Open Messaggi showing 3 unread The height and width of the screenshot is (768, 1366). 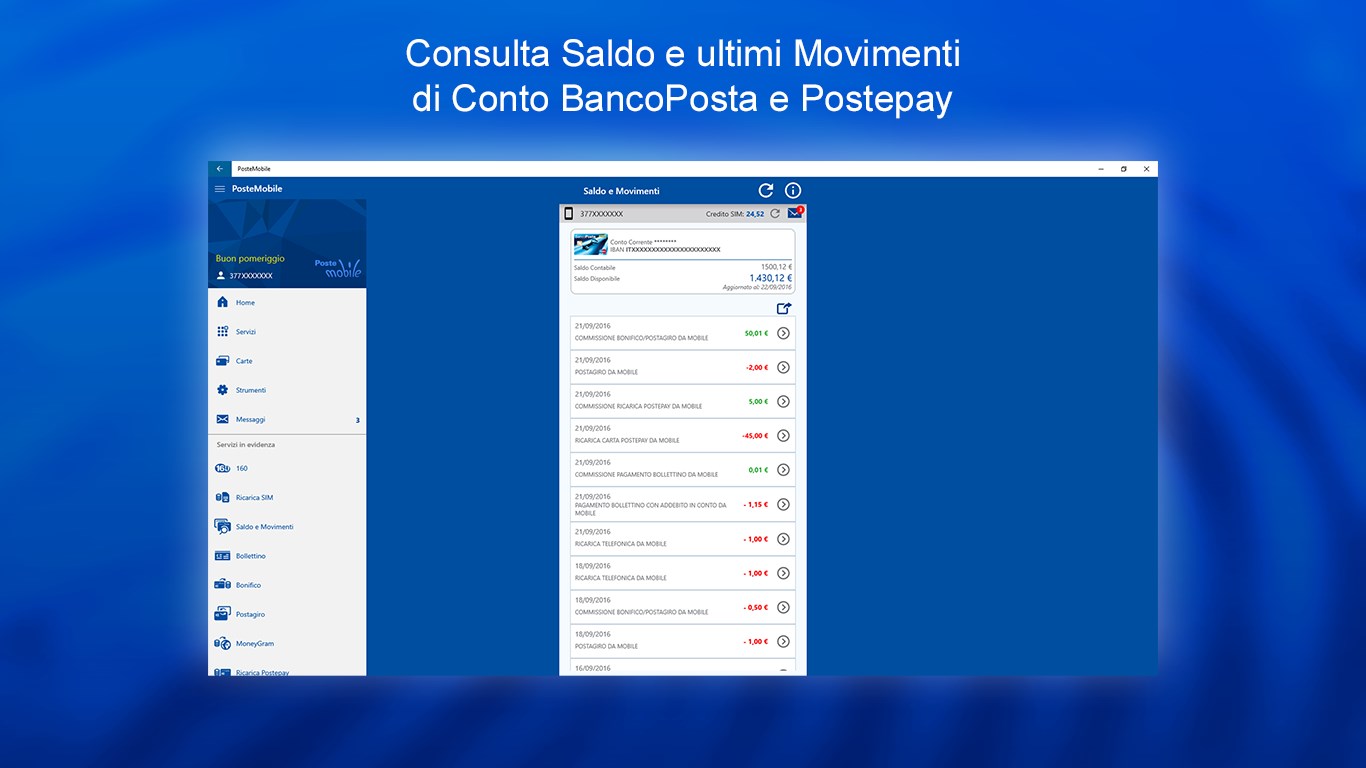tap(253, 419)
